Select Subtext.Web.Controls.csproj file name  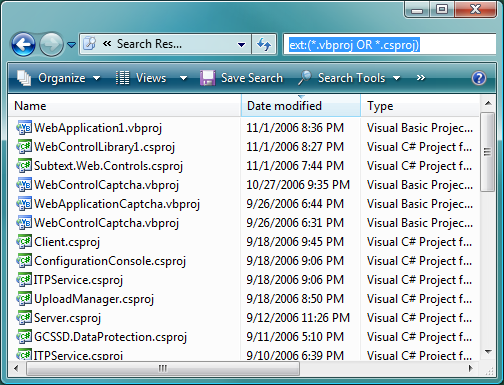[x=108, y=166]
